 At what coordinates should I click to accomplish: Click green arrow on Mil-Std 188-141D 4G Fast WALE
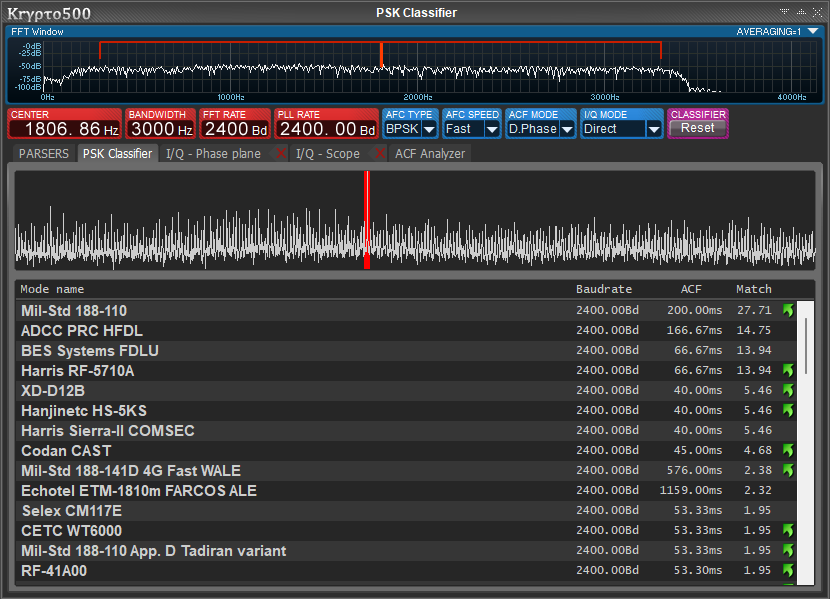click(788, 470)
